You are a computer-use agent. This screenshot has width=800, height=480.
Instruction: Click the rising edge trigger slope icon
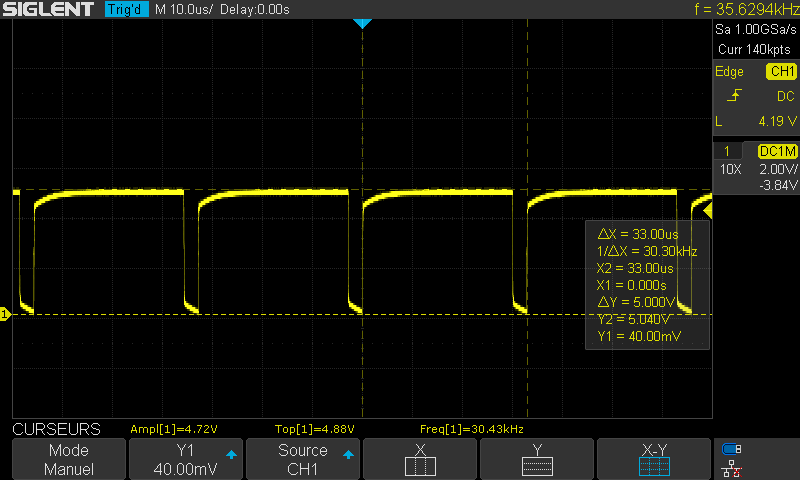(736, 96)
